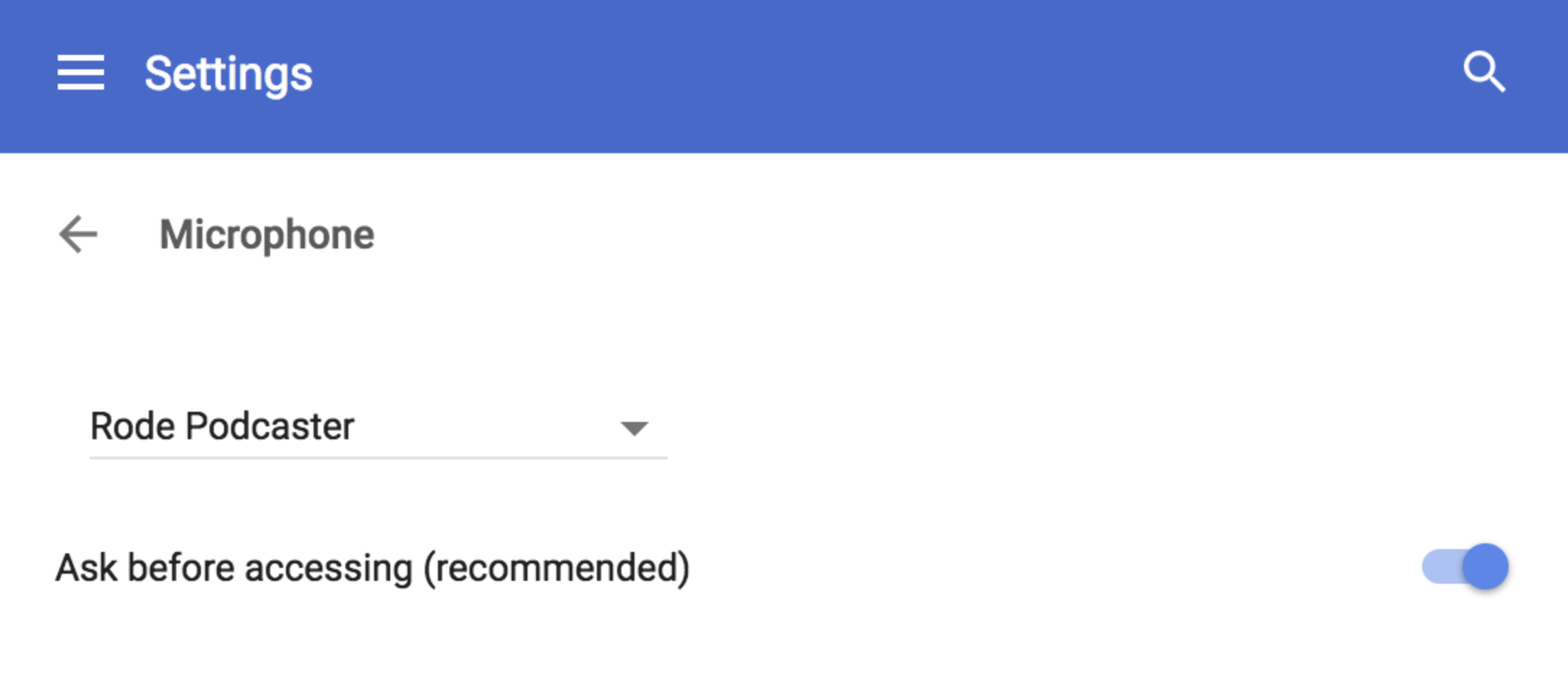Viewport: 1568px width, 682px height.
Task: Click the word "(recommended)" in the label
Action: tap(556, 568)
